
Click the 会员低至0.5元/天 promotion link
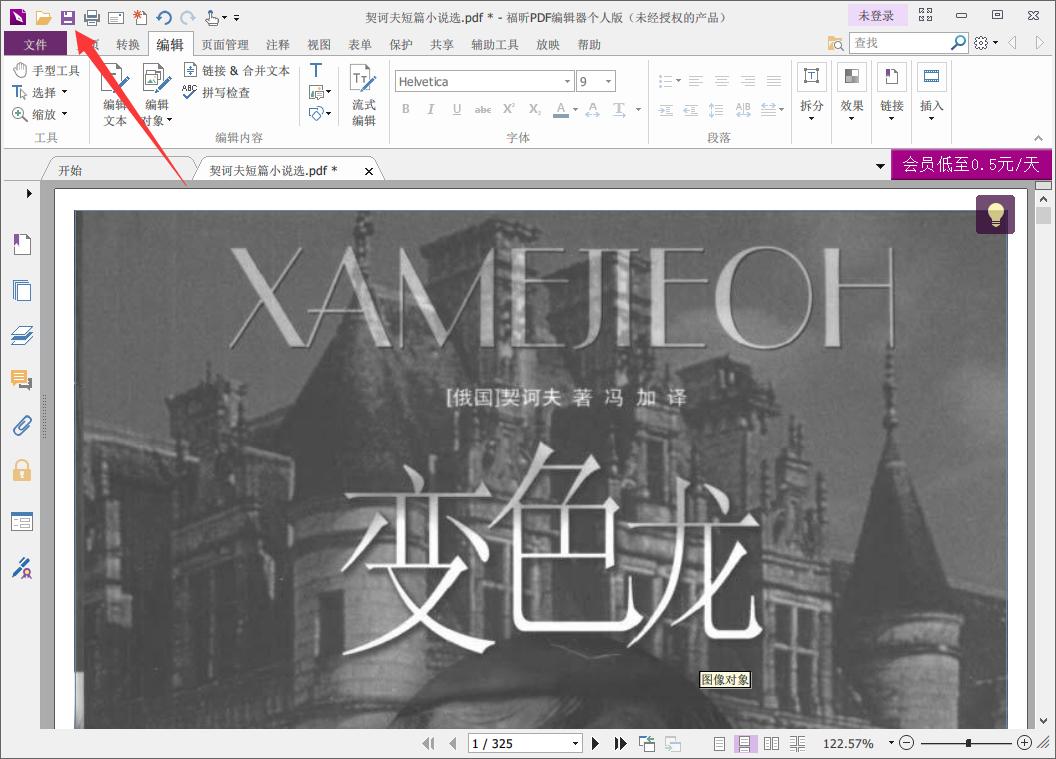click(x=971, y=165)
